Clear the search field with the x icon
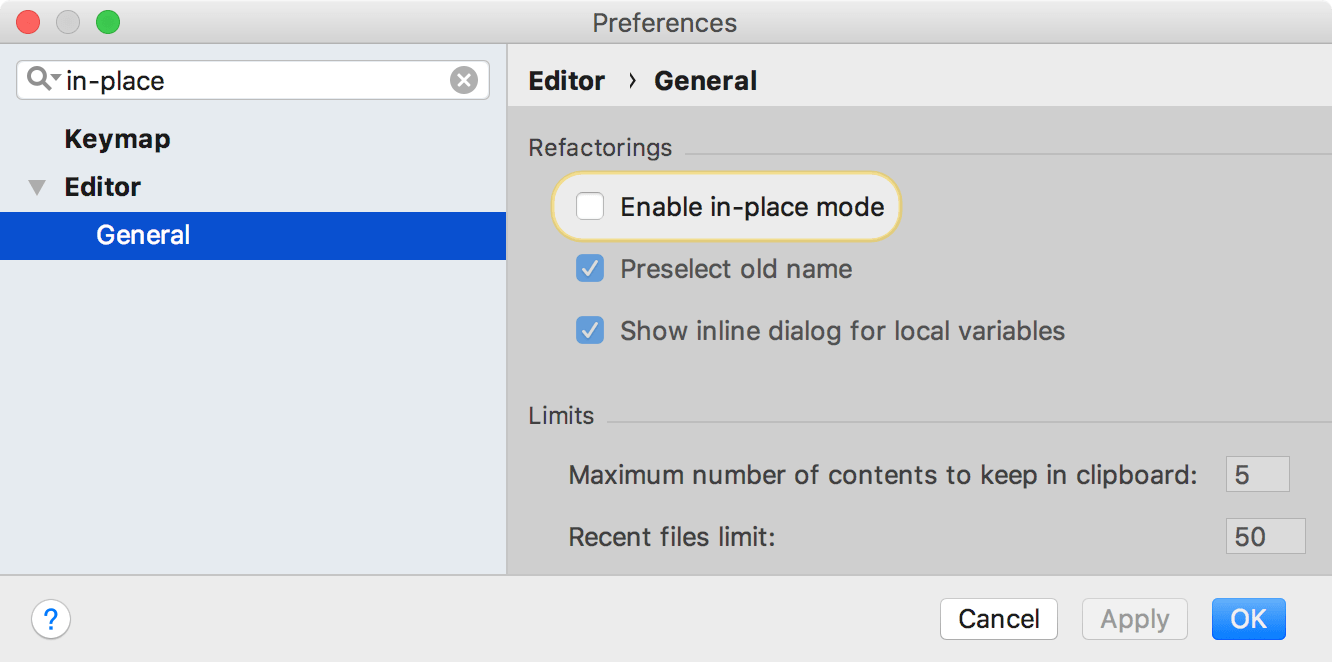This screenshot has width=1332, height=662. coord(463,80)
